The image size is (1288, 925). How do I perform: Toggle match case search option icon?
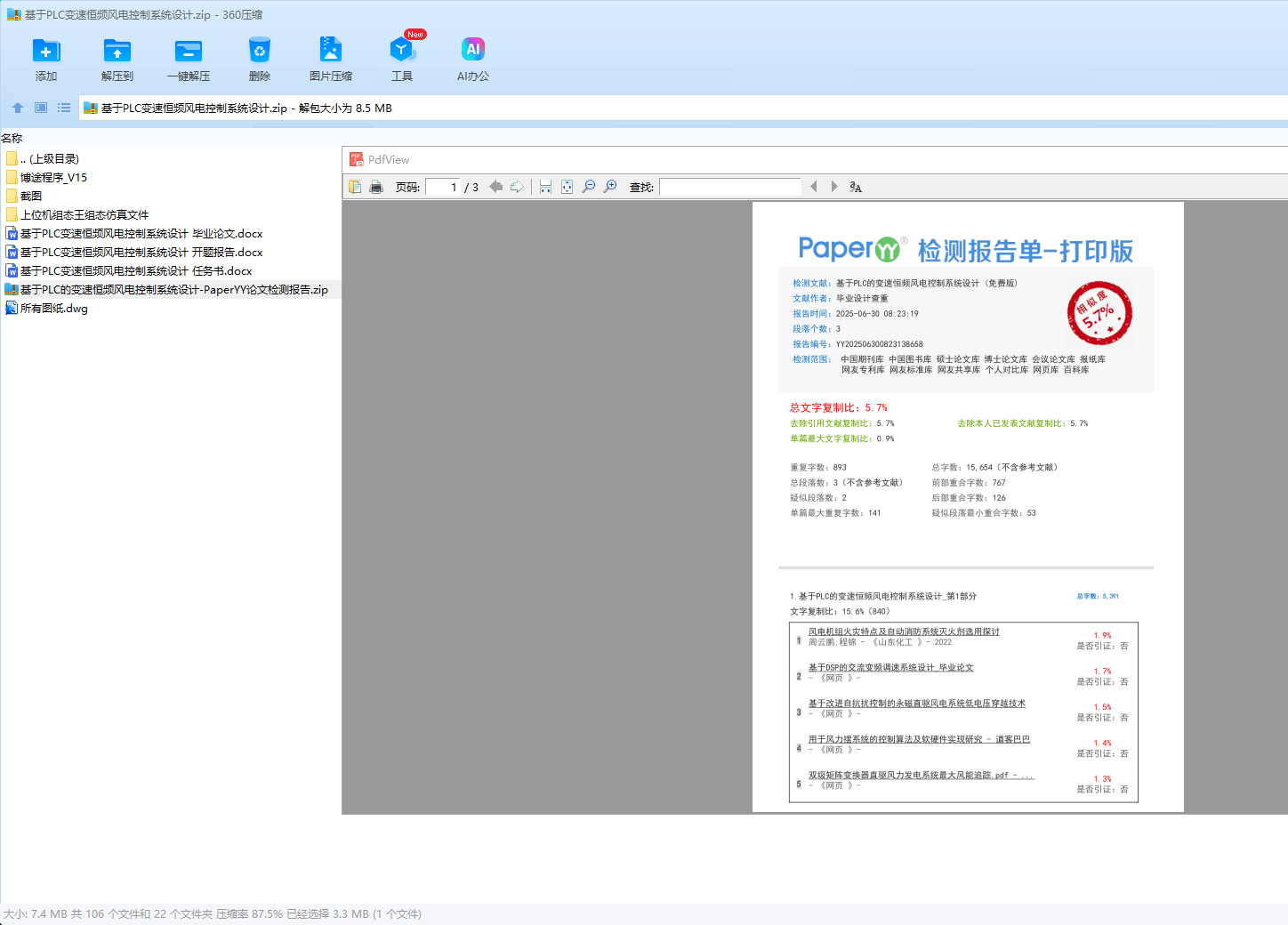pyautogui.click(x=856, y=187)
